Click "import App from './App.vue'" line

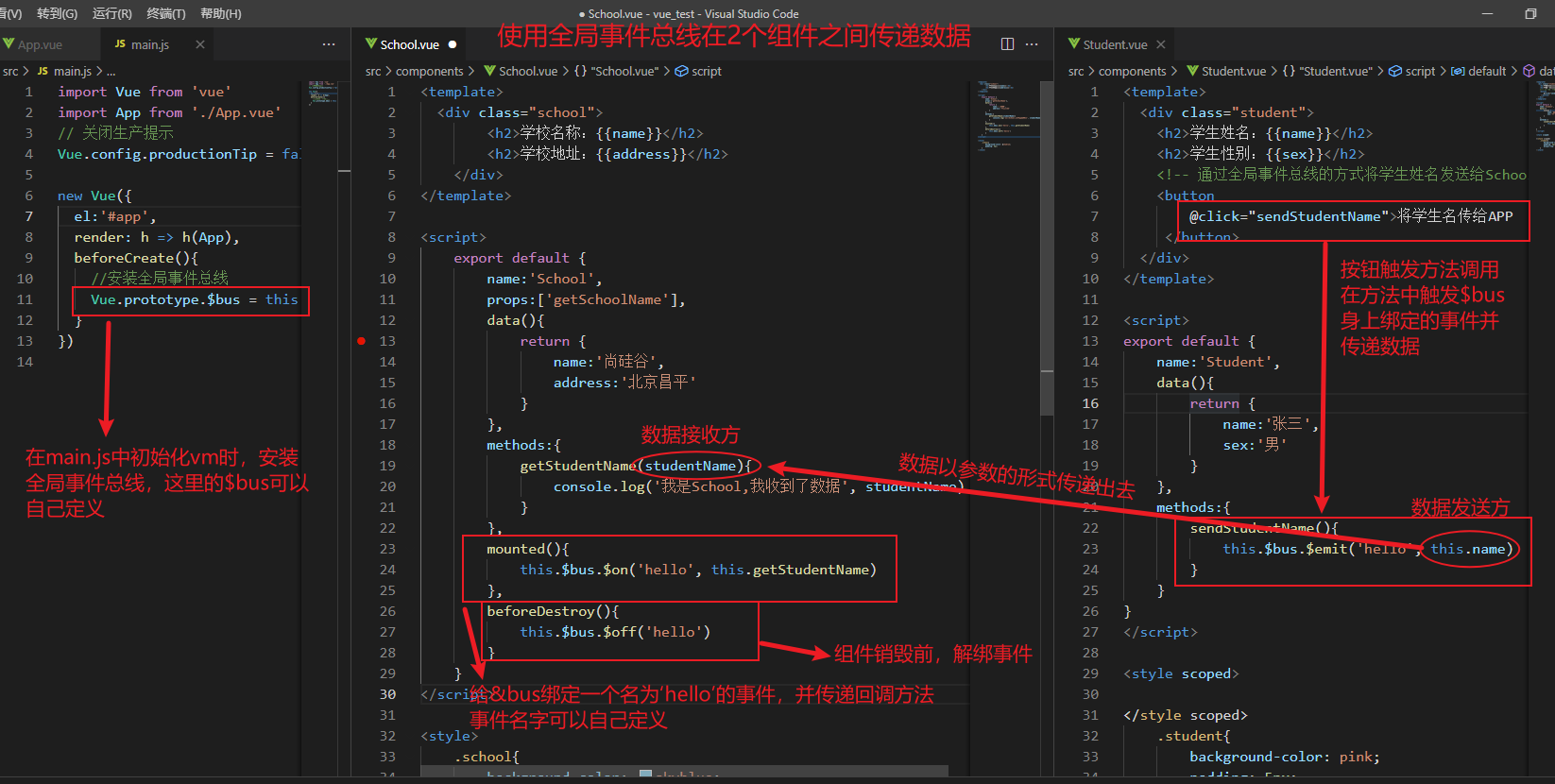[x=169, y=112]
